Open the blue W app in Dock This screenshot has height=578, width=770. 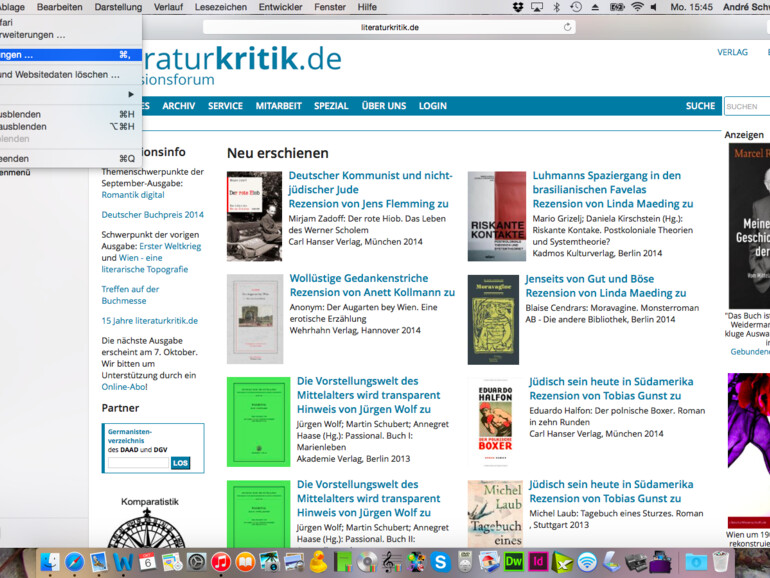point(123,562)
